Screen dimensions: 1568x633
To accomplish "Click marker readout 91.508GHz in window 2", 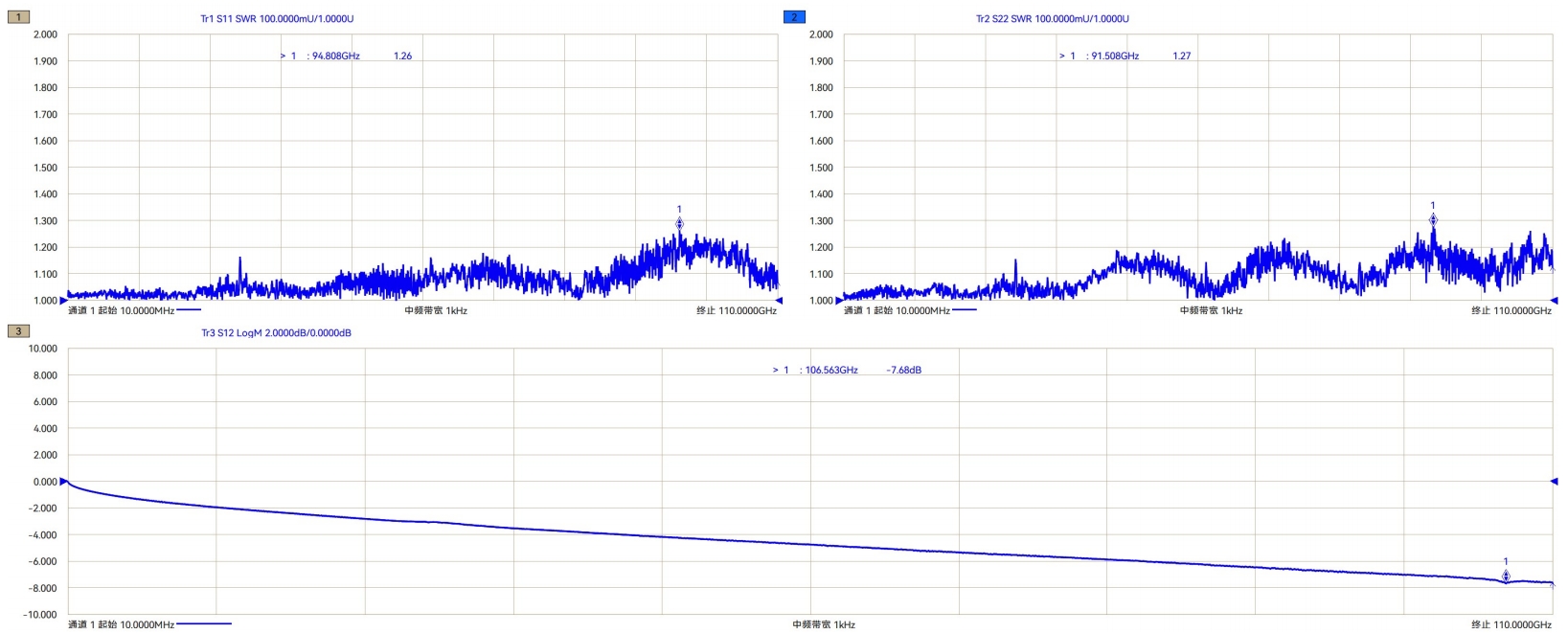I will [1115, 57].
